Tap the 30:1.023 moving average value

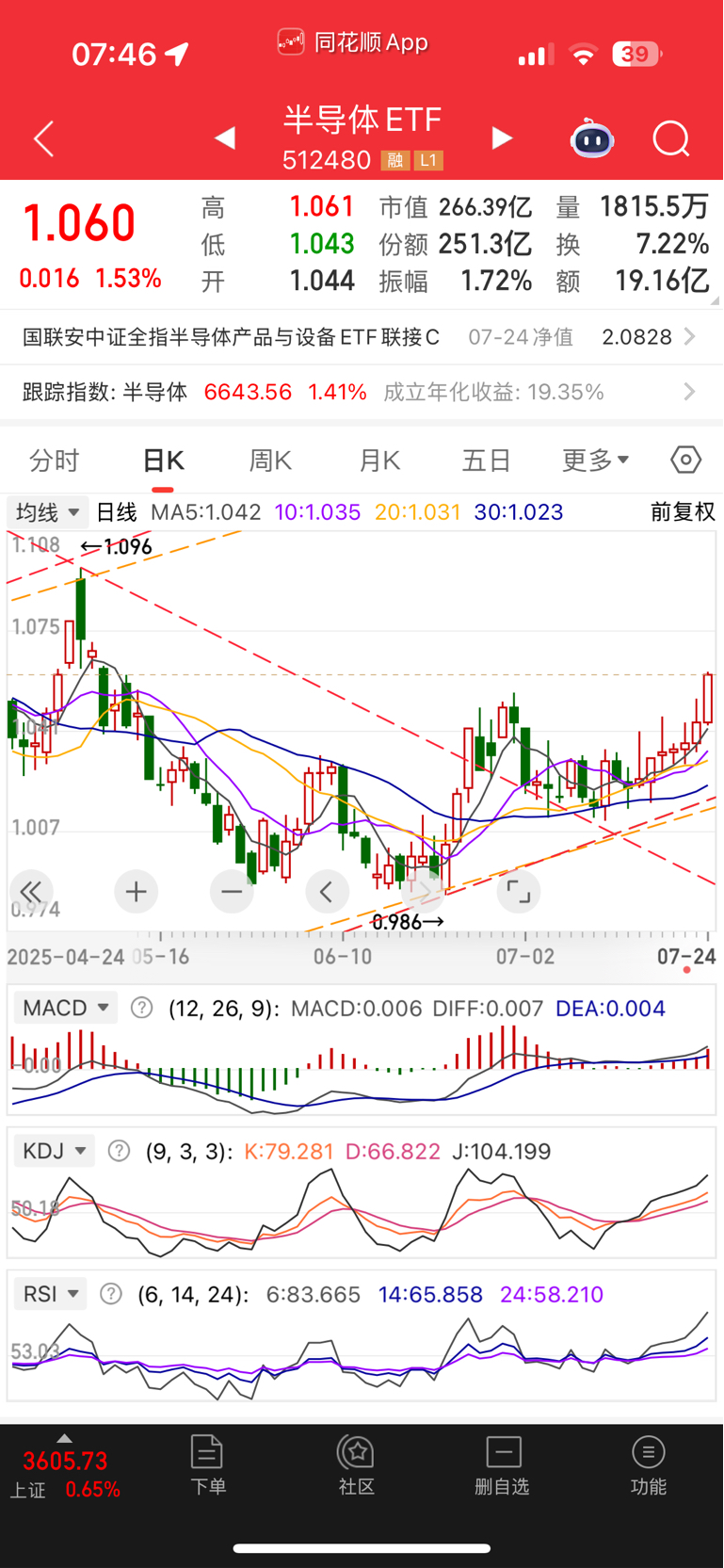519,512
